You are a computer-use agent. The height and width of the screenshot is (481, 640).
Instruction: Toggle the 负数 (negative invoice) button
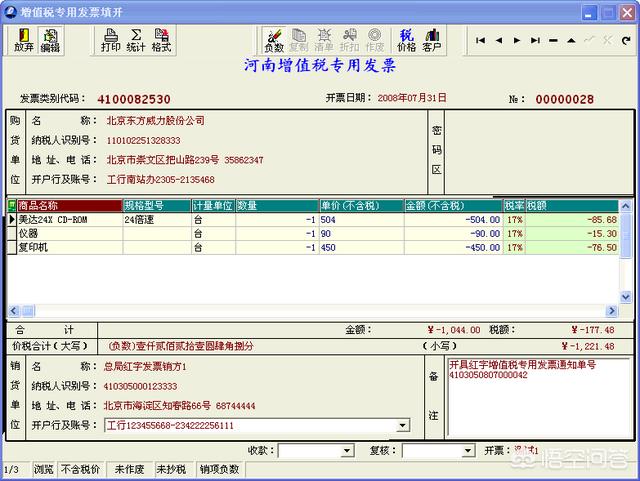[273, 40]
